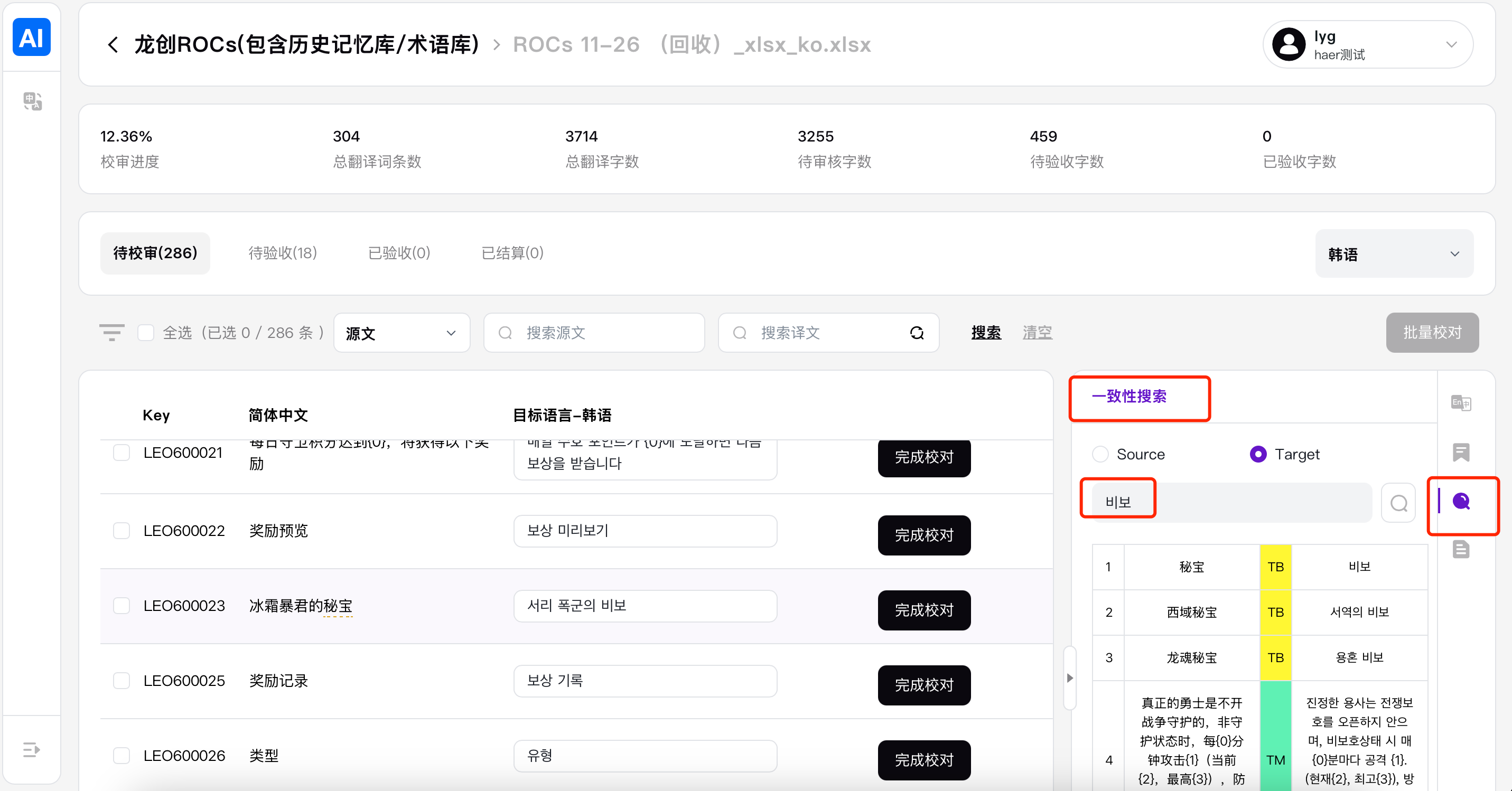Switch to the 已结算(0) tab
Viewport: 1512px width, 791px height.
(x=512, y=253)
